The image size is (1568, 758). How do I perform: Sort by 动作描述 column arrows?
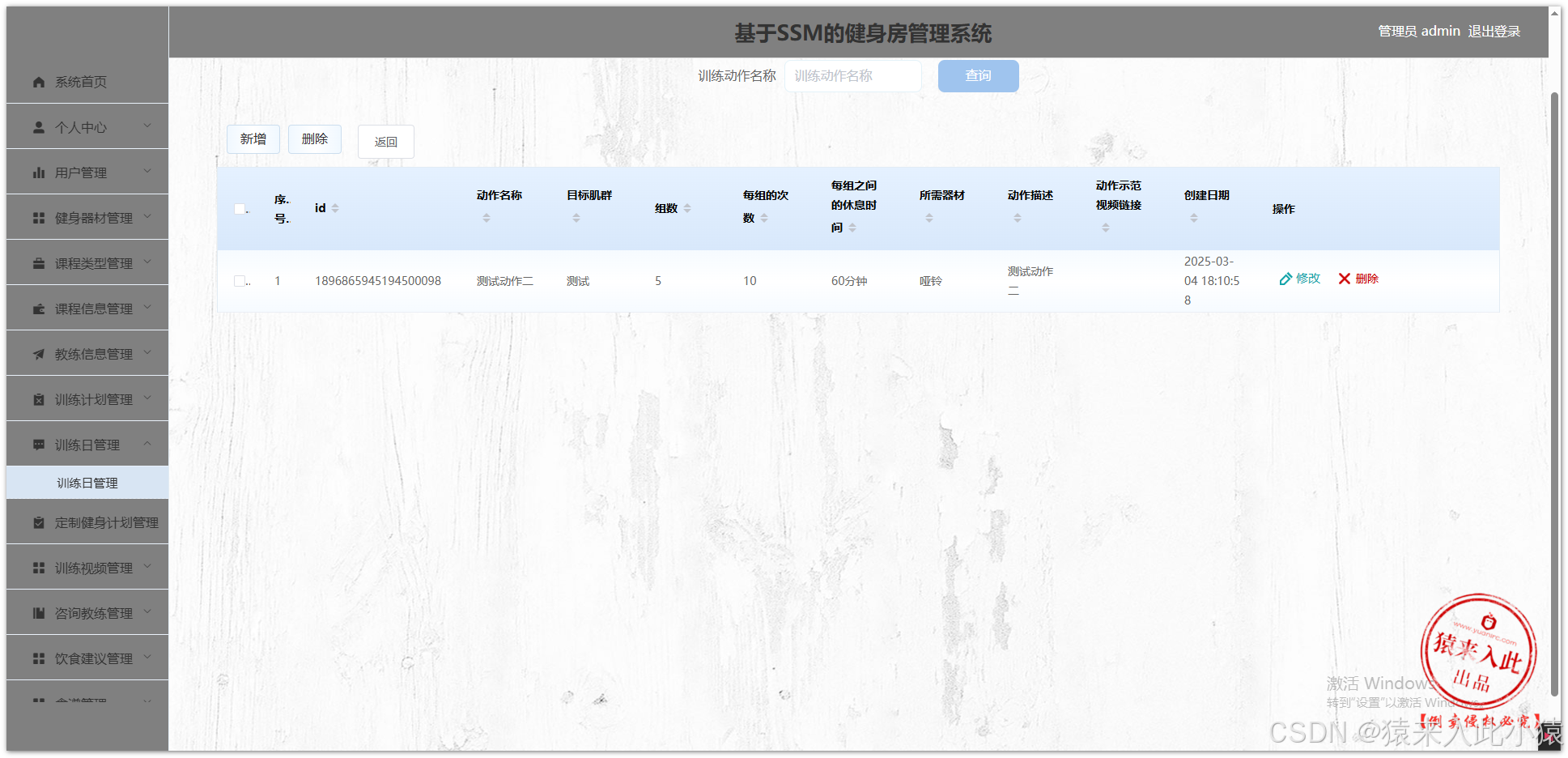pyautogui.click(x=1018, y=218)
